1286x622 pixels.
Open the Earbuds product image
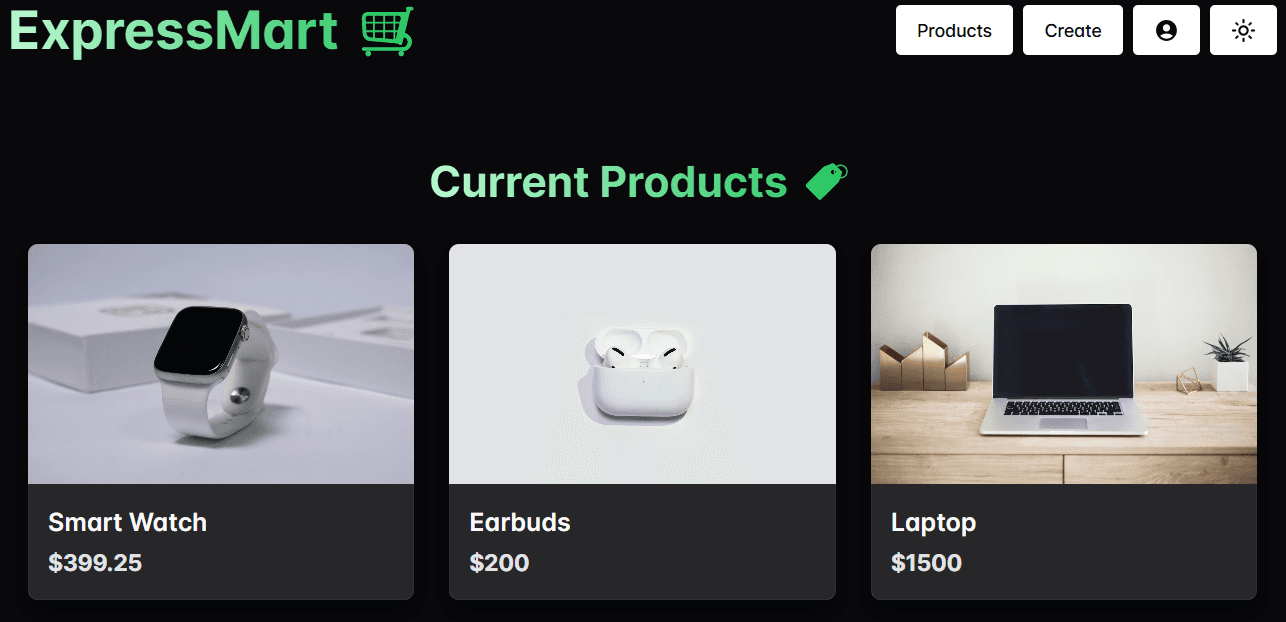pyautogui.click(x=642, y=364)
